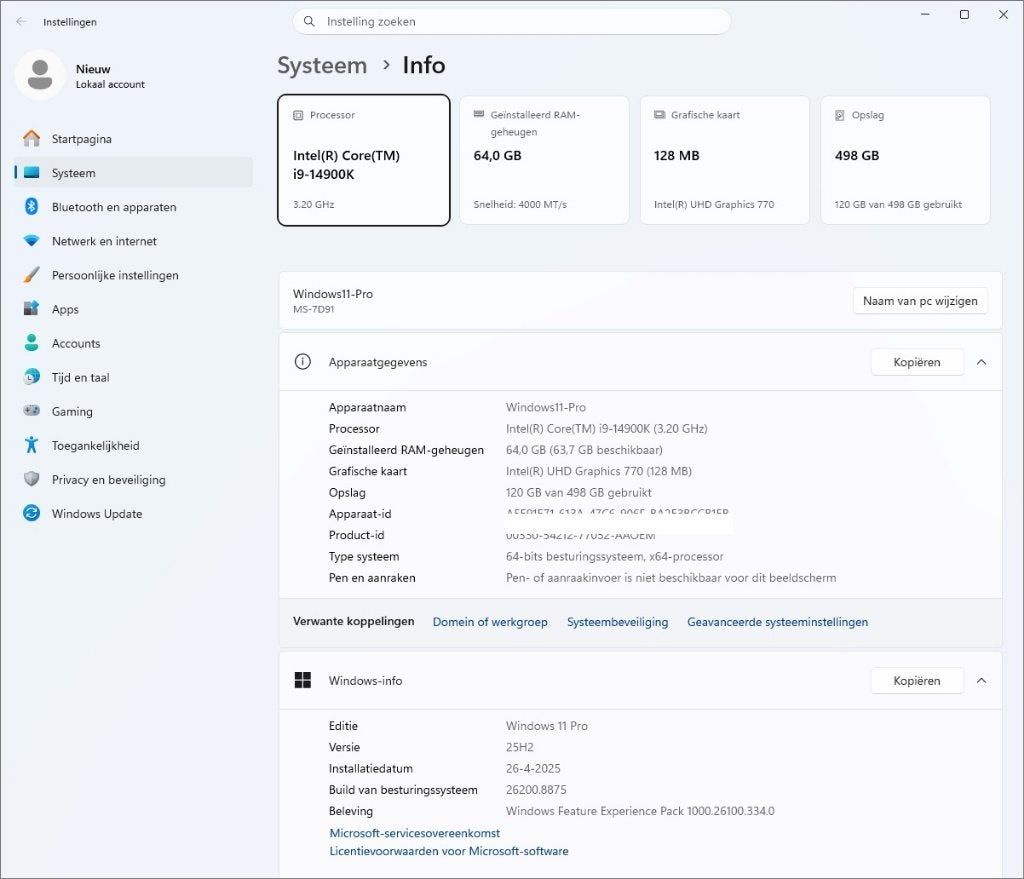Click the Bluetooth icon in sidebar
Viewport: 1024px width, 879px height.
(x=31, y=206)
